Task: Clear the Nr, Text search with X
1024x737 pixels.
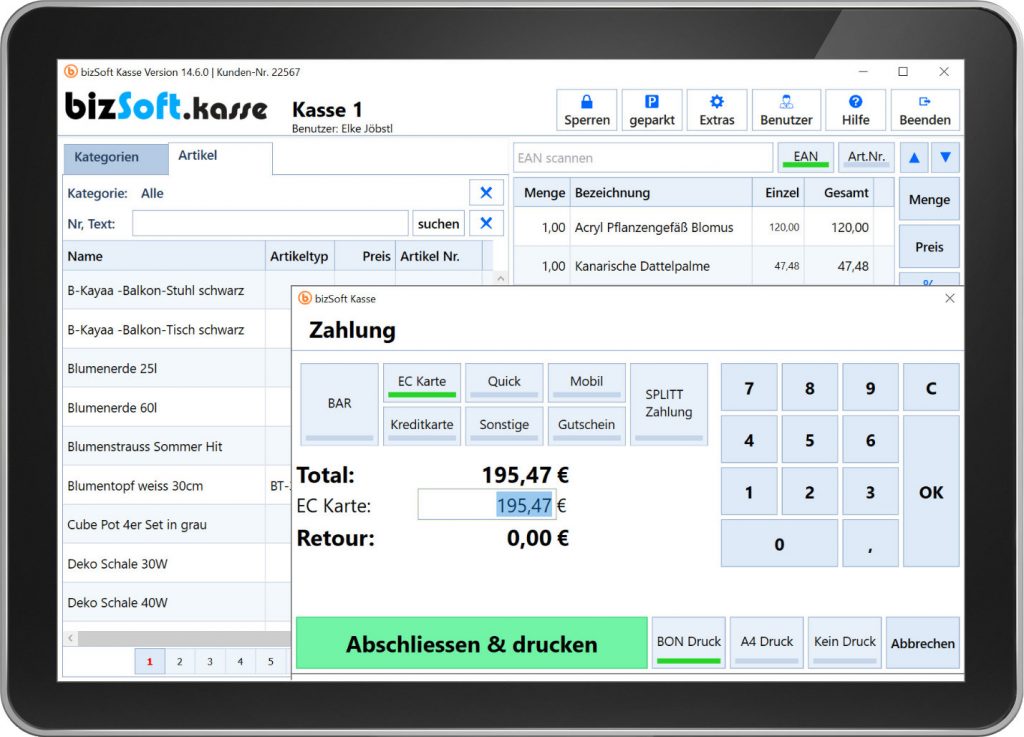Action: coord(486,223)
